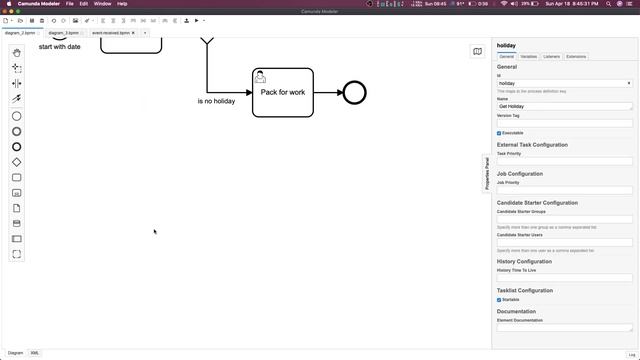
Task: Open the start instance dropdown arrow
Action: [x=204, y=20]
